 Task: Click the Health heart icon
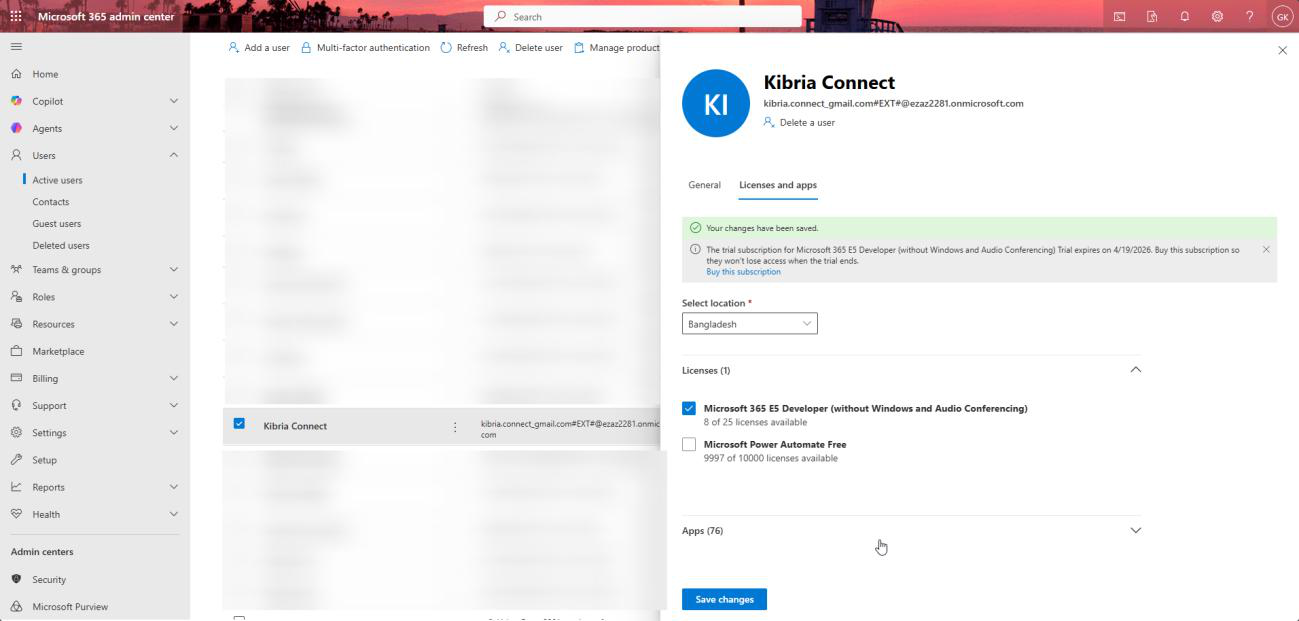(x=16, y=514)
